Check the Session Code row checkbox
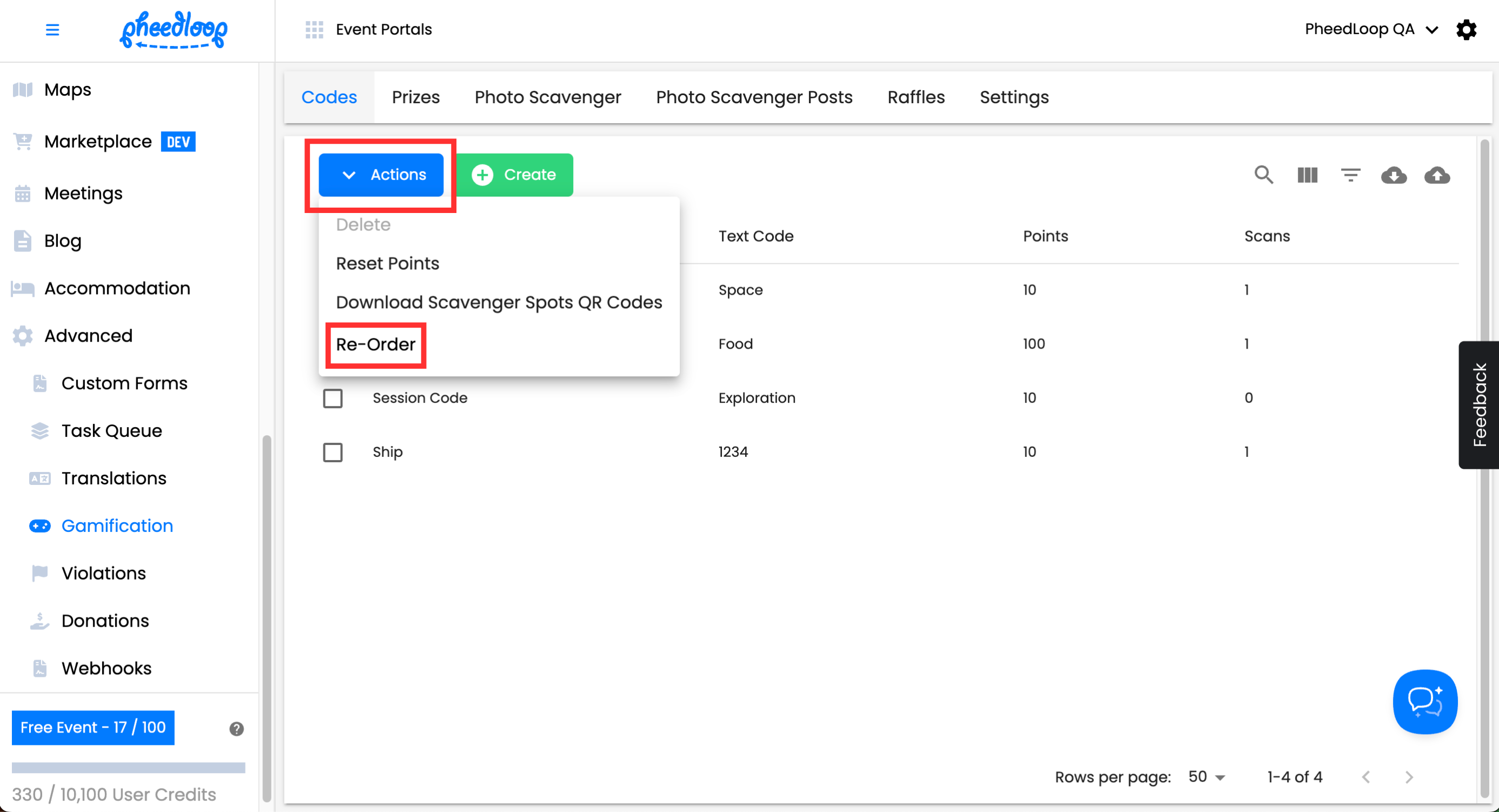Screen dimensions: 1499x812 (x=333, y=398)
